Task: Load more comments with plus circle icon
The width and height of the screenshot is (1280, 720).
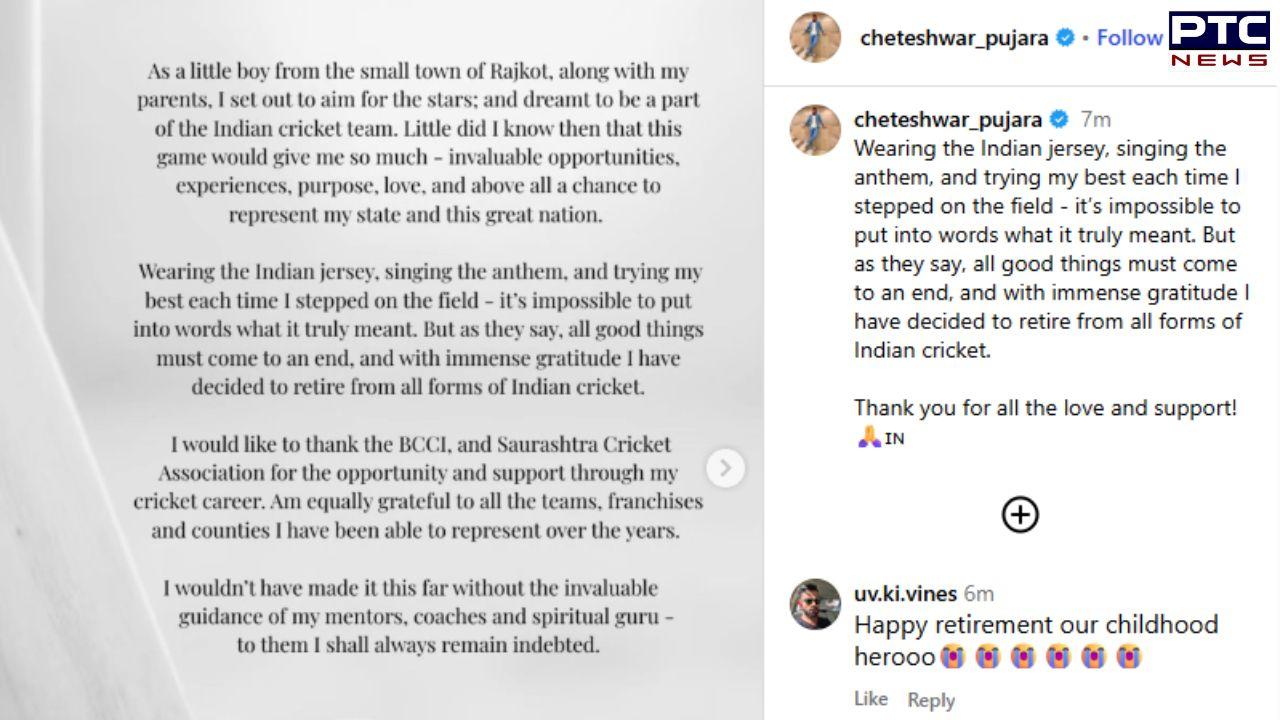Action: [1020, 515]
